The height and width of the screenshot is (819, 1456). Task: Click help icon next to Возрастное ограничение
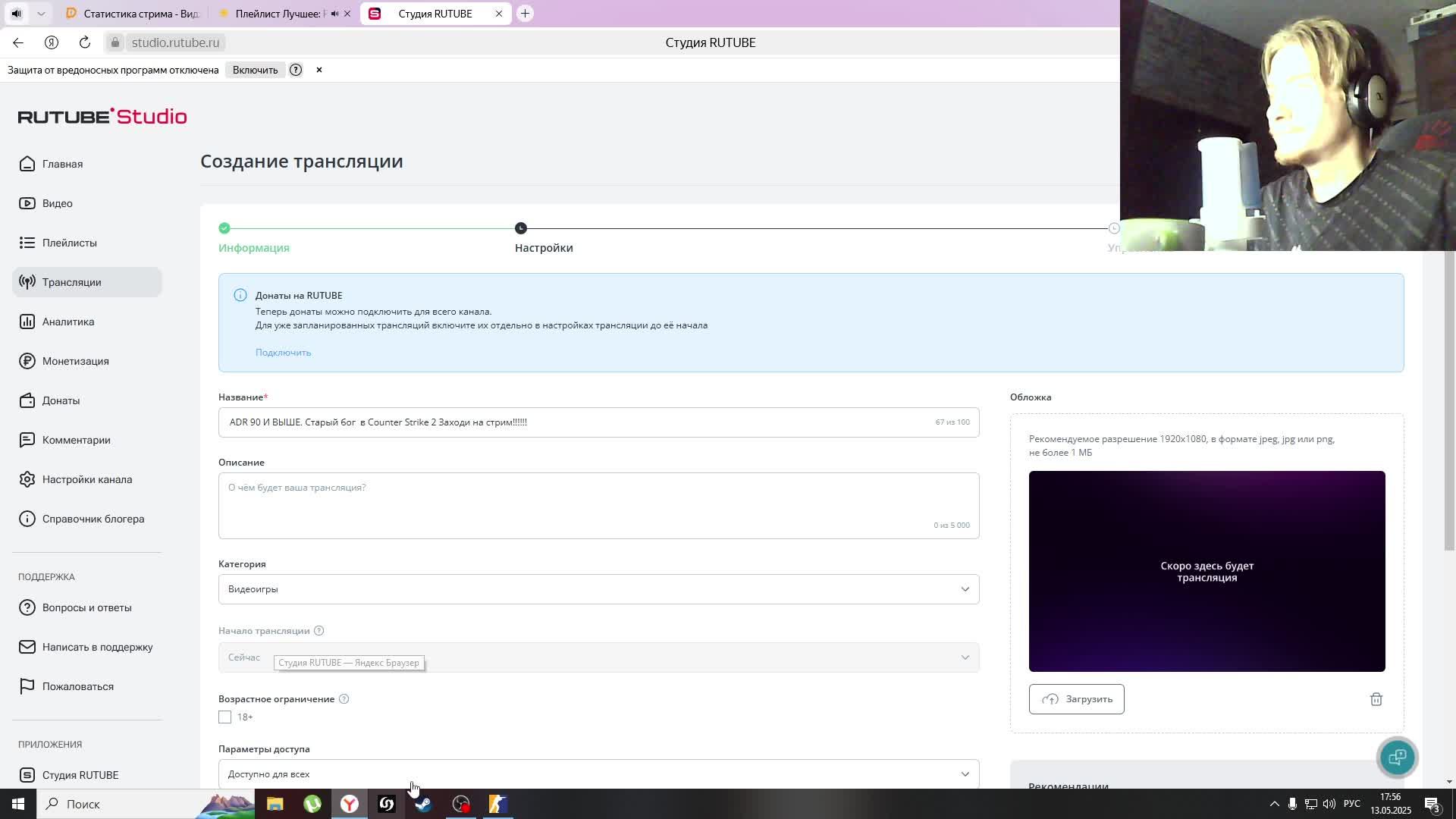click(344, 699)
